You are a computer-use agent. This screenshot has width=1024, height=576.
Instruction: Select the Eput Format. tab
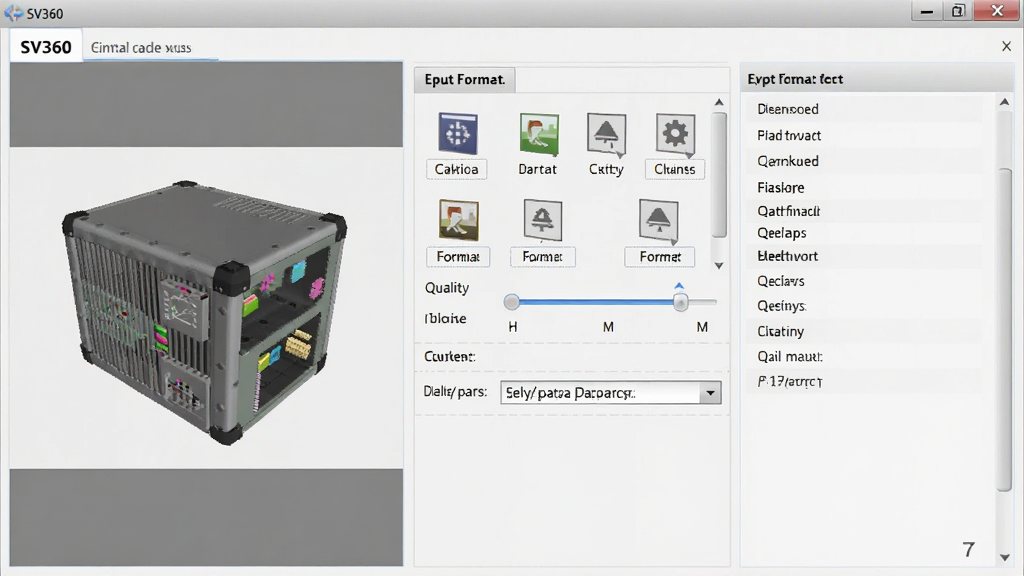465,80
